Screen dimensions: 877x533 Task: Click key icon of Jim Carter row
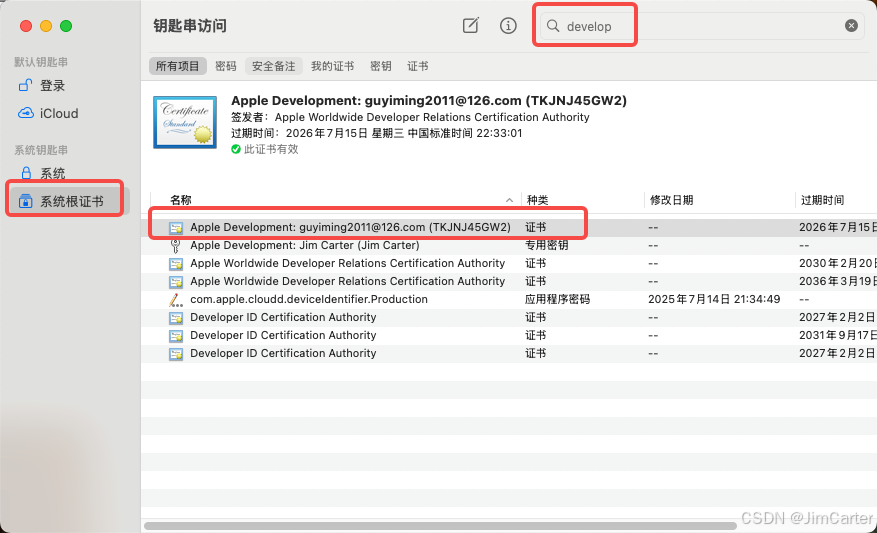coord(176,246)
